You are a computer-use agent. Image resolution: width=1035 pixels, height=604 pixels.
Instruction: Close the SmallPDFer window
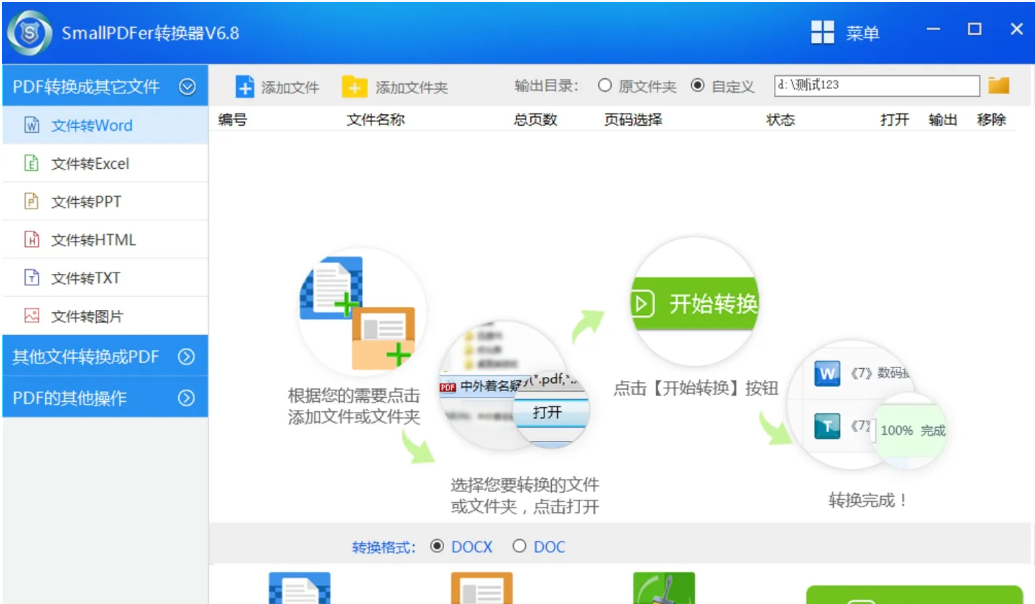click(1017, 29)
